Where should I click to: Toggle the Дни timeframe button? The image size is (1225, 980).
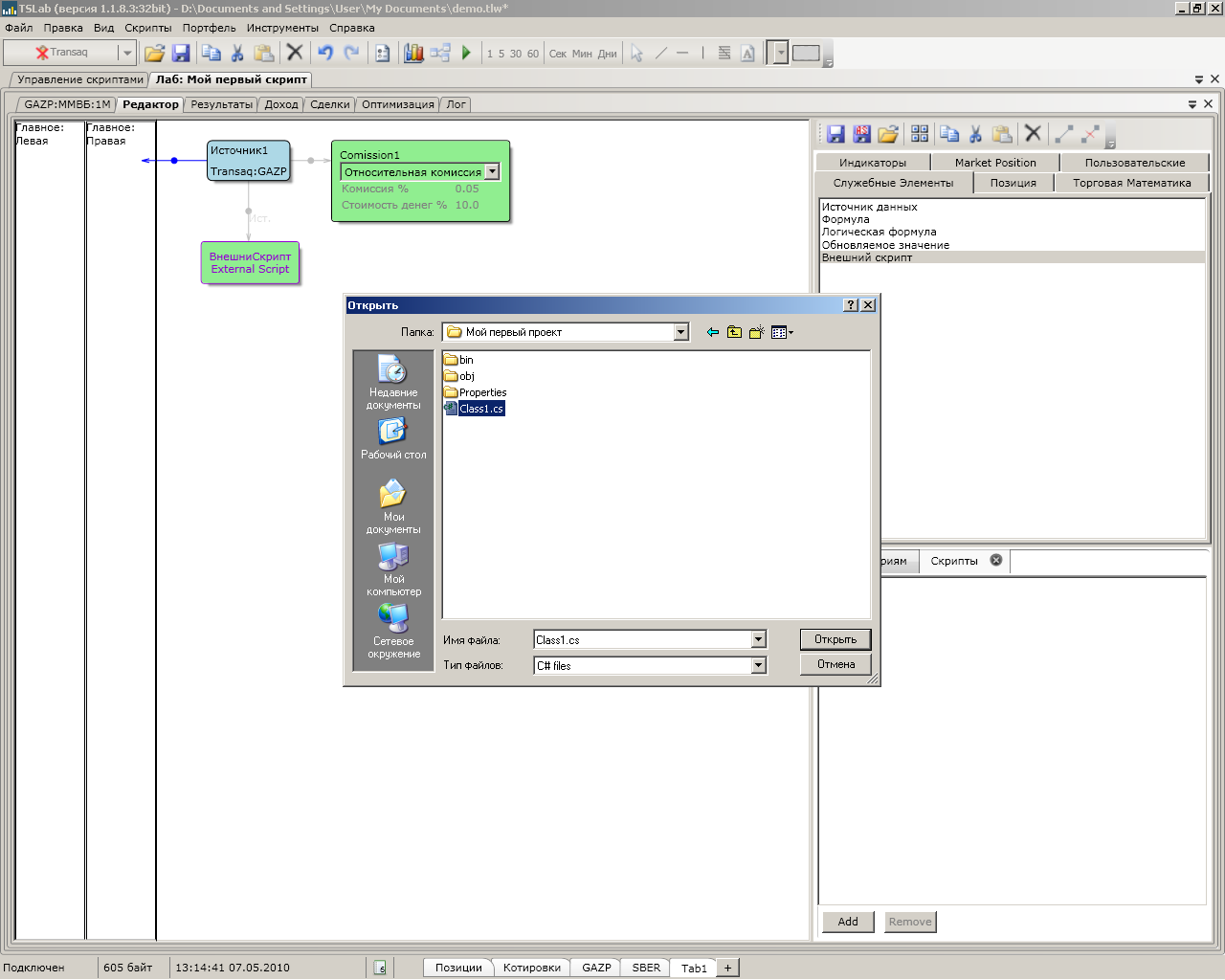tap(607, 54)
